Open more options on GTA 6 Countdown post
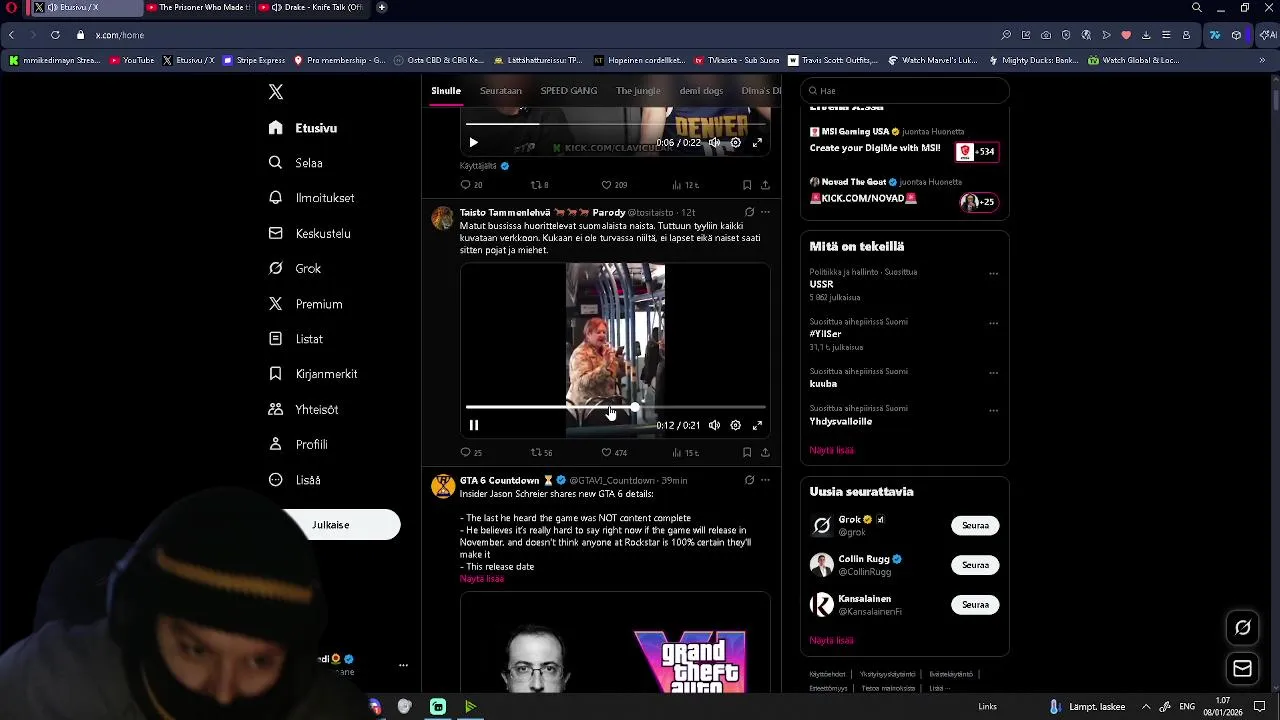 765,480
